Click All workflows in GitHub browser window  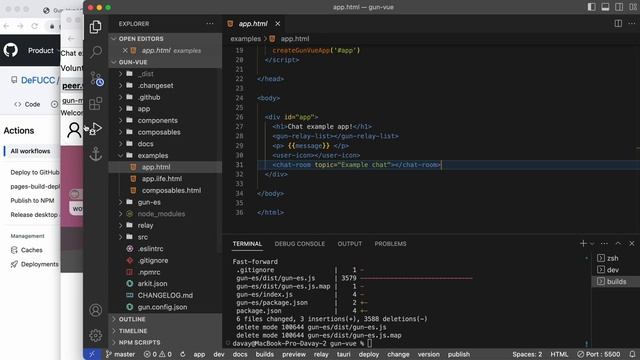[x=30, y=151]
